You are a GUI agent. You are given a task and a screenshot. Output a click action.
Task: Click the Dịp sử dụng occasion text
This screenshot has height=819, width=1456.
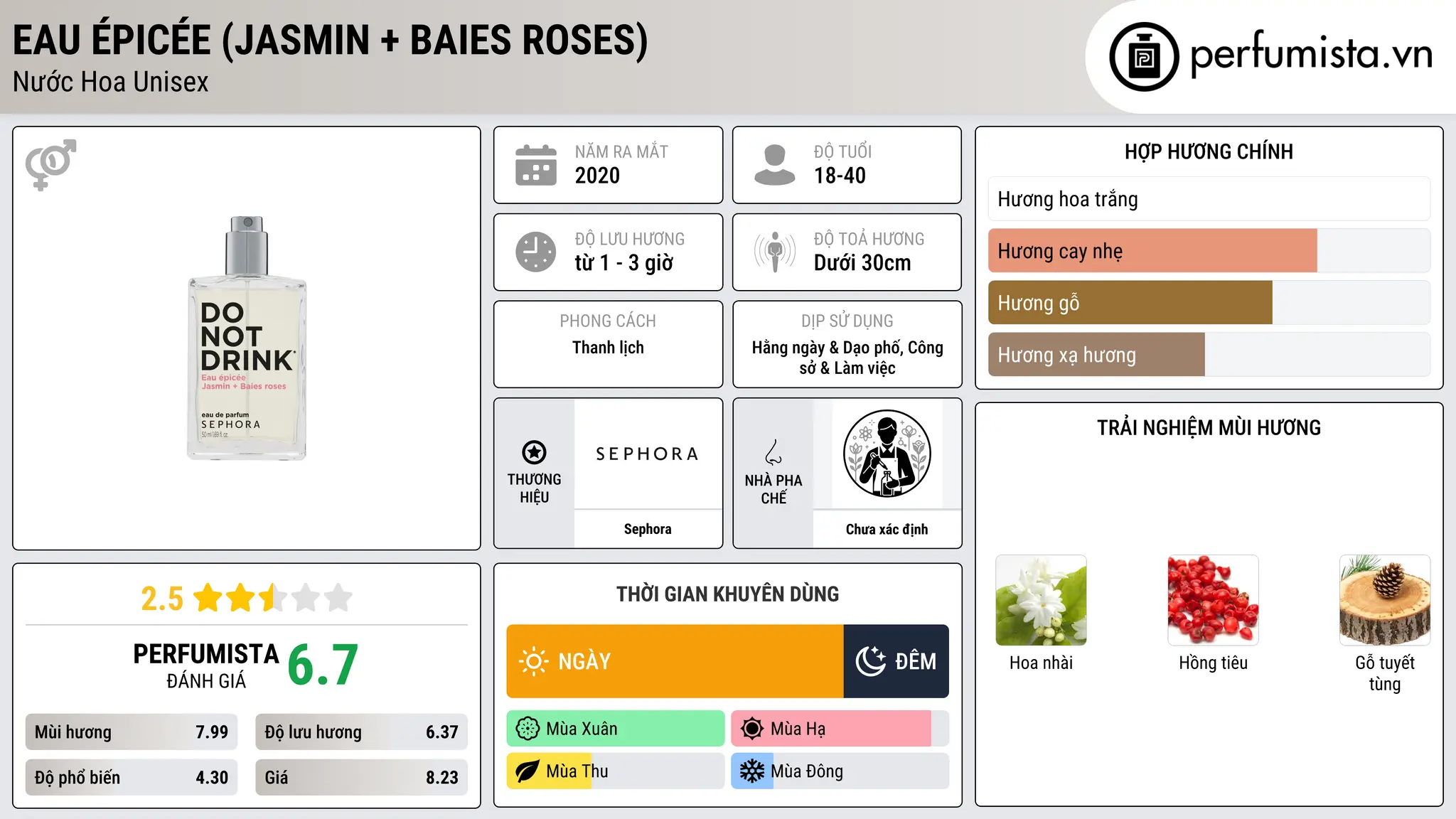point(847,358)
